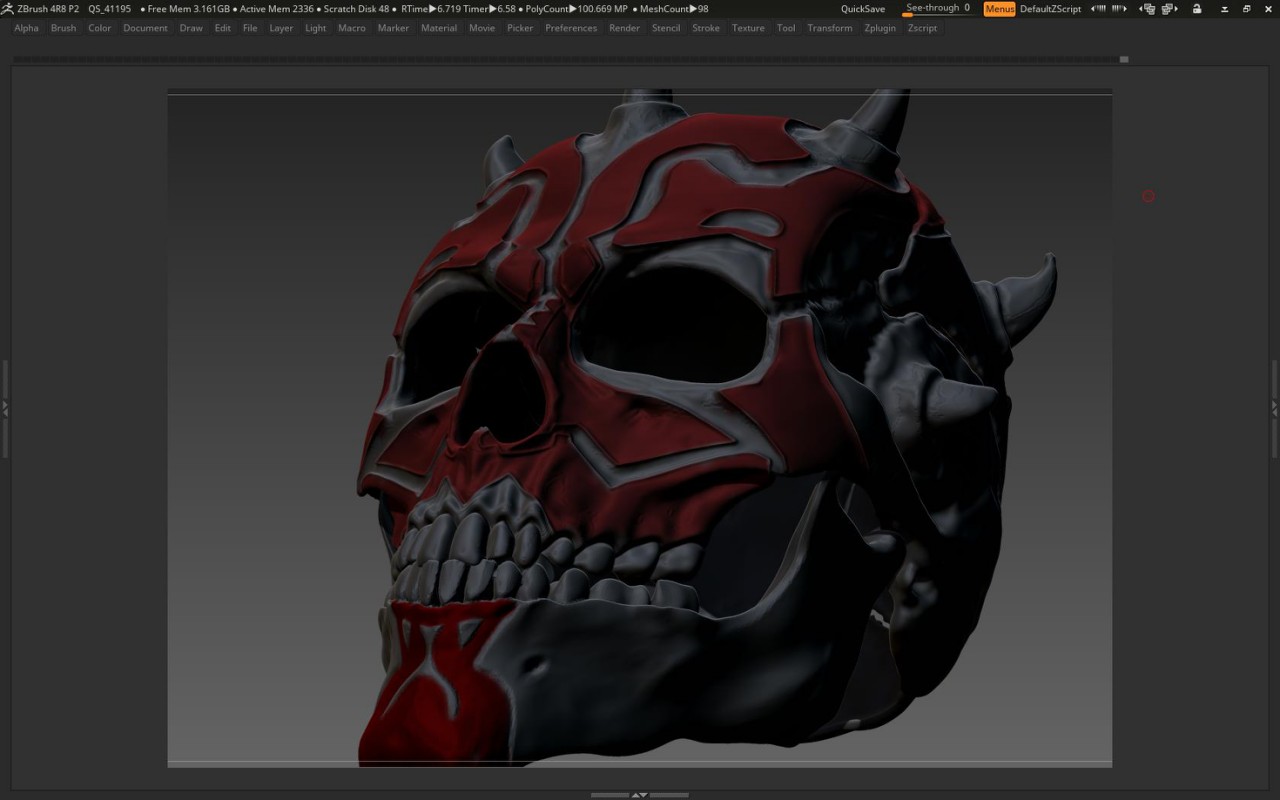
Task: Click the QuickSave button
Action: point(863,9)
